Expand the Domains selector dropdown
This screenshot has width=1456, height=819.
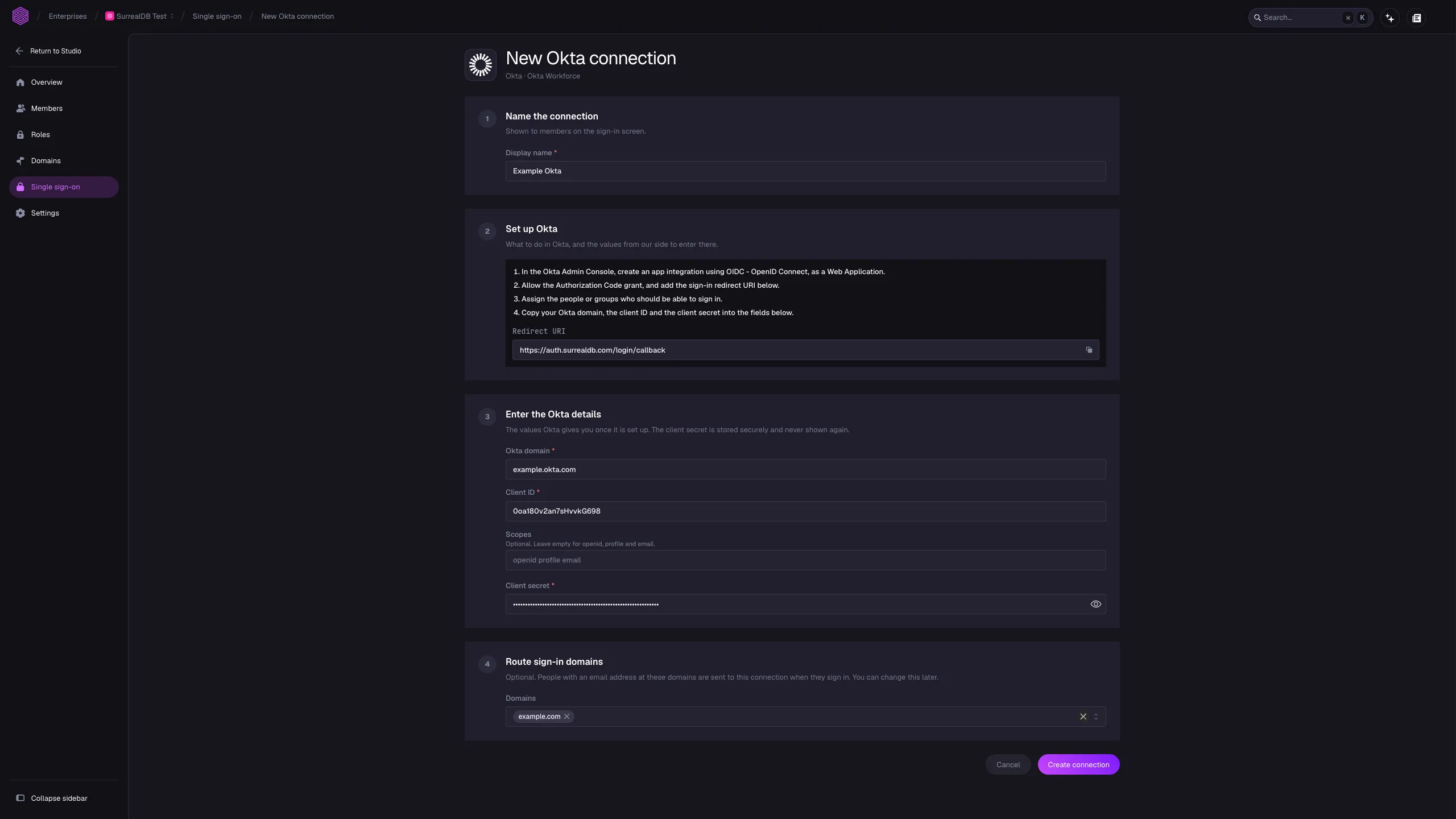(x=1096, y=717)
